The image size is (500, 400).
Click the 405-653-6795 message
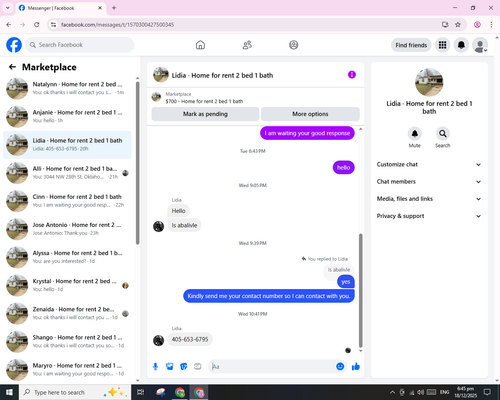pos(190,339)
